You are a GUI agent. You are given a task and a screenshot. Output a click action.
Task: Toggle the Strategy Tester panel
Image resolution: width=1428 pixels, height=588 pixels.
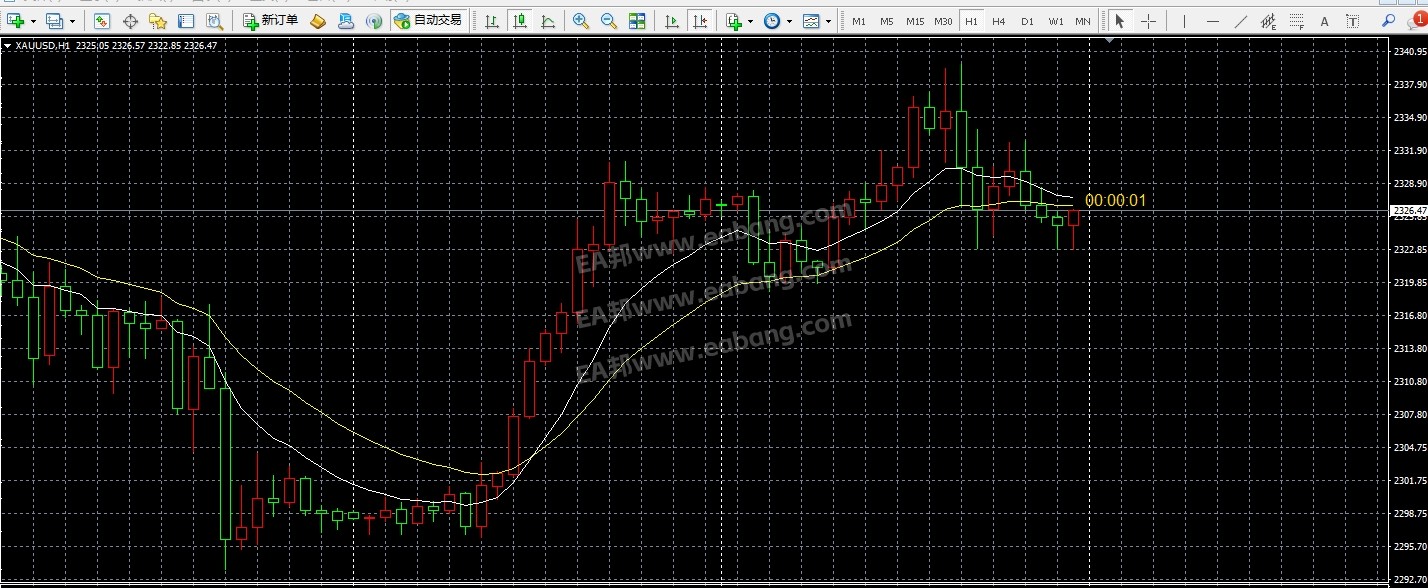click(215, 21)
